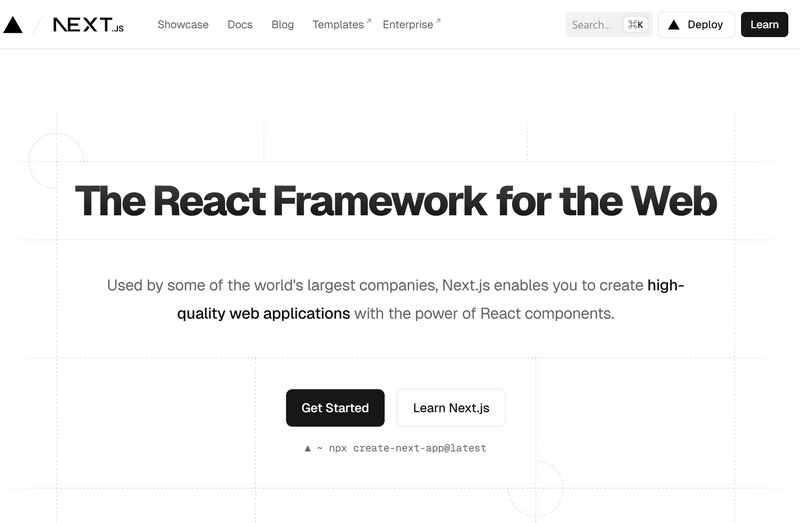Click external arrow icon beside Templates

[x=369, y=20]
